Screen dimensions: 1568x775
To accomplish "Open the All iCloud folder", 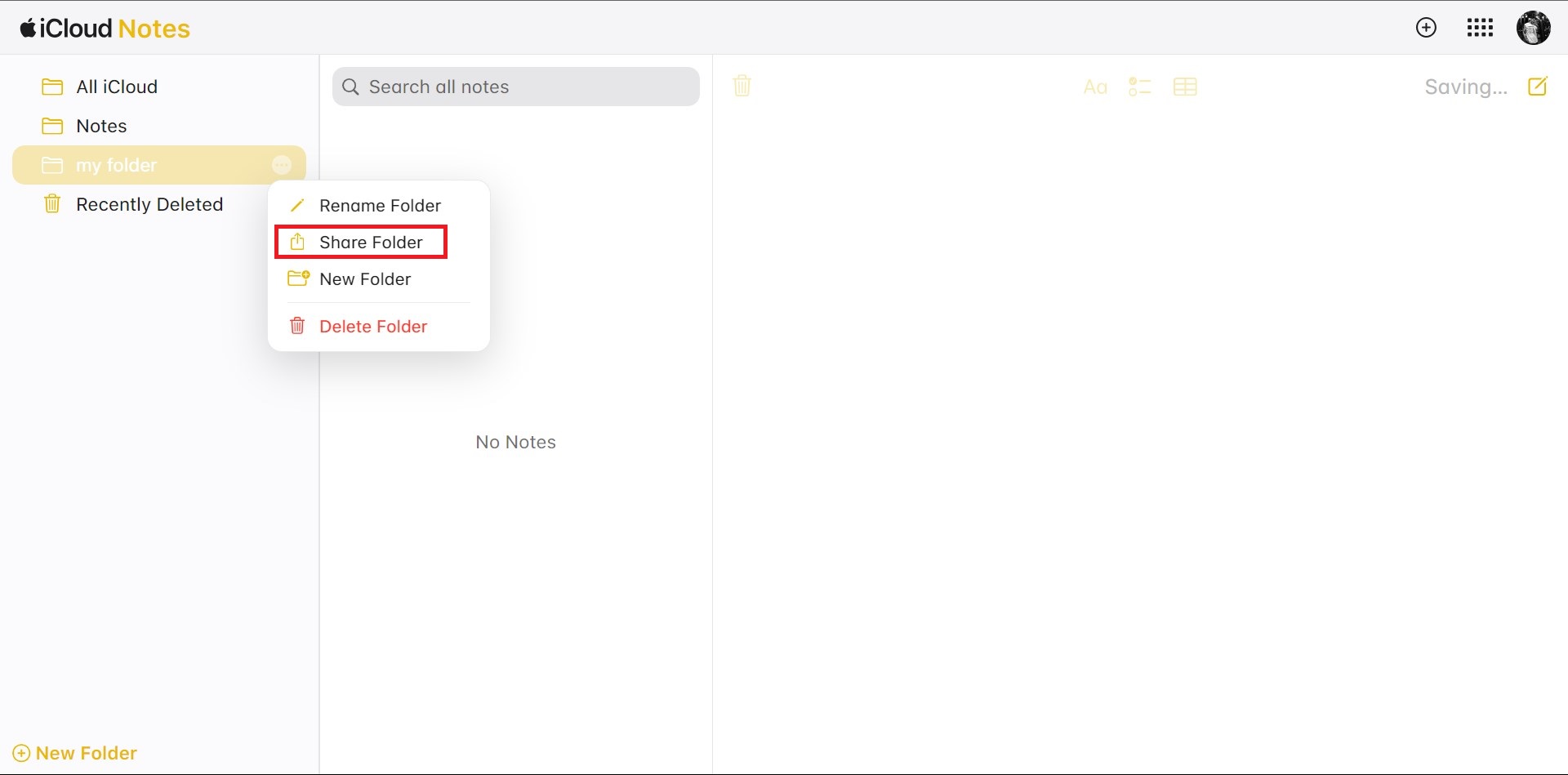I will 116,87.
